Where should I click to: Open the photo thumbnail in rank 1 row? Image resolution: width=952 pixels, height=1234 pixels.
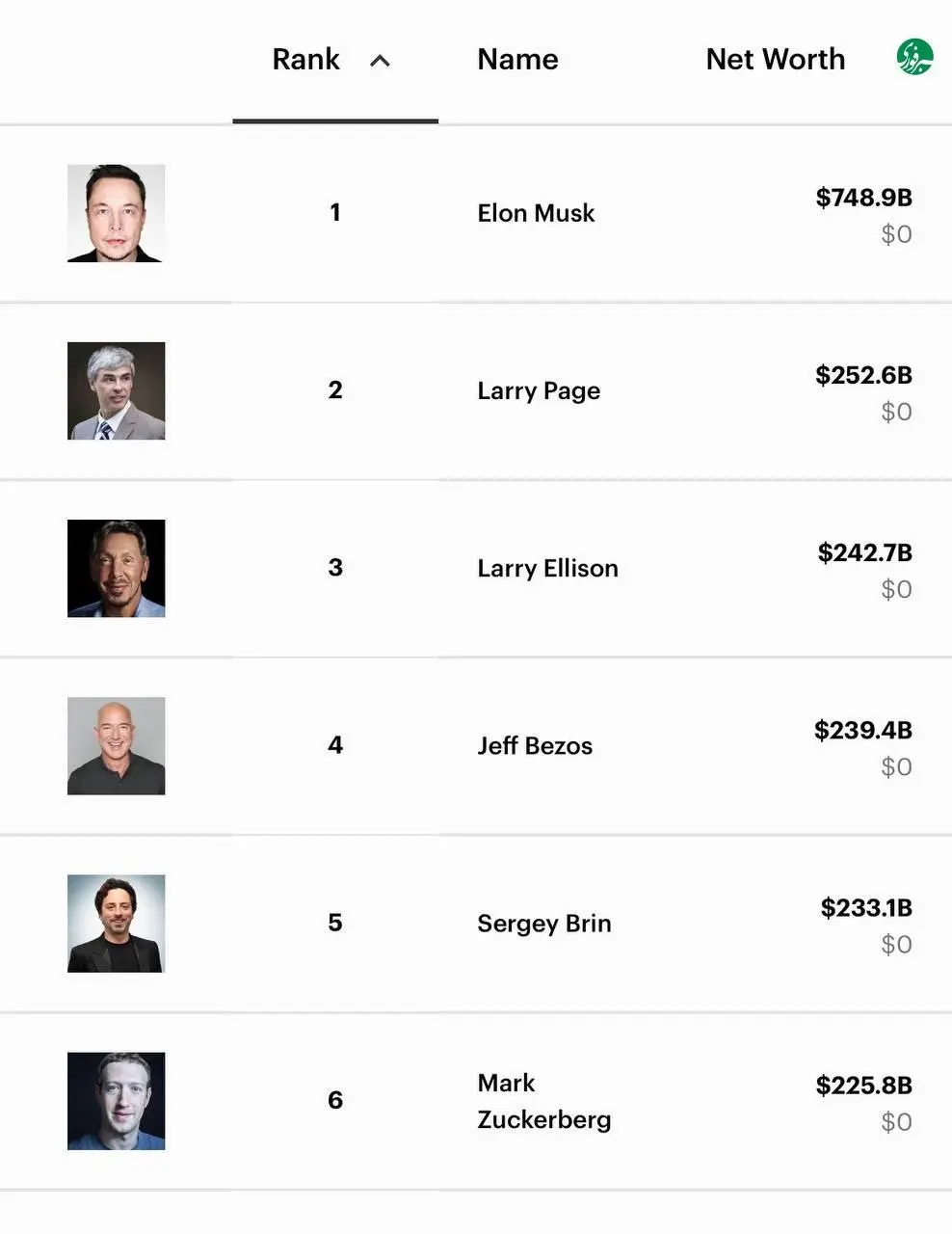[117, 213]
